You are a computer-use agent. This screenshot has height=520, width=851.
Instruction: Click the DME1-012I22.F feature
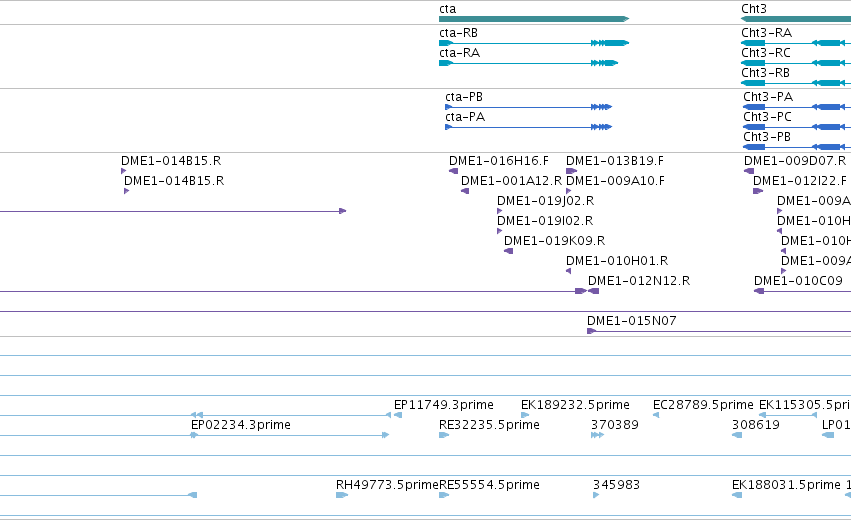tap(799, 181)
